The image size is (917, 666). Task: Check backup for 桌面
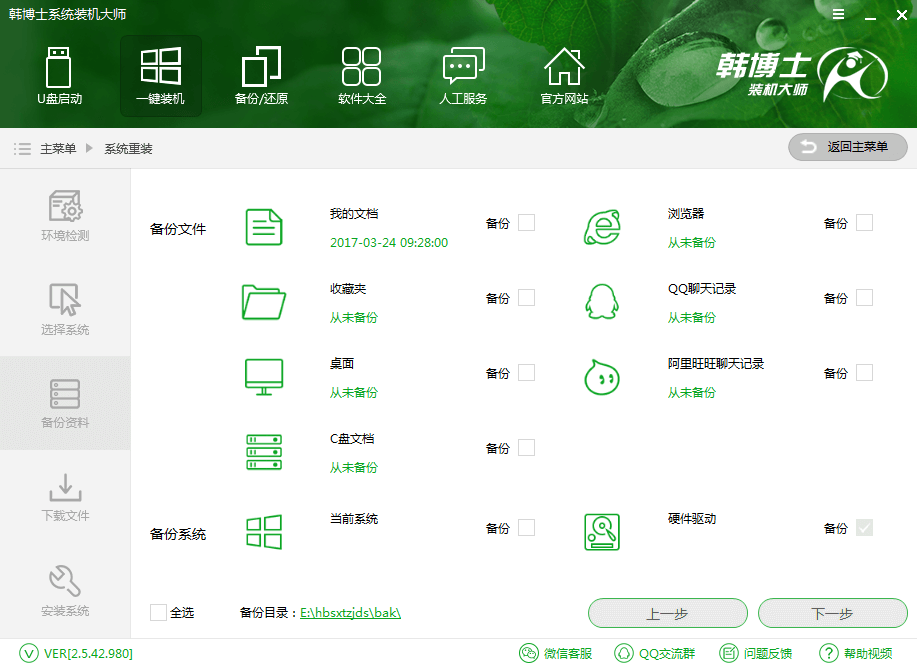pos(526,372)
